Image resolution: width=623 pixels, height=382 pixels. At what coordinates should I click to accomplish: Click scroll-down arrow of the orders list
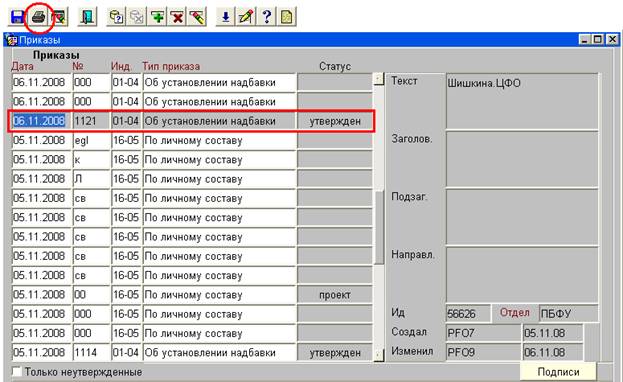[x=379, y=355]
